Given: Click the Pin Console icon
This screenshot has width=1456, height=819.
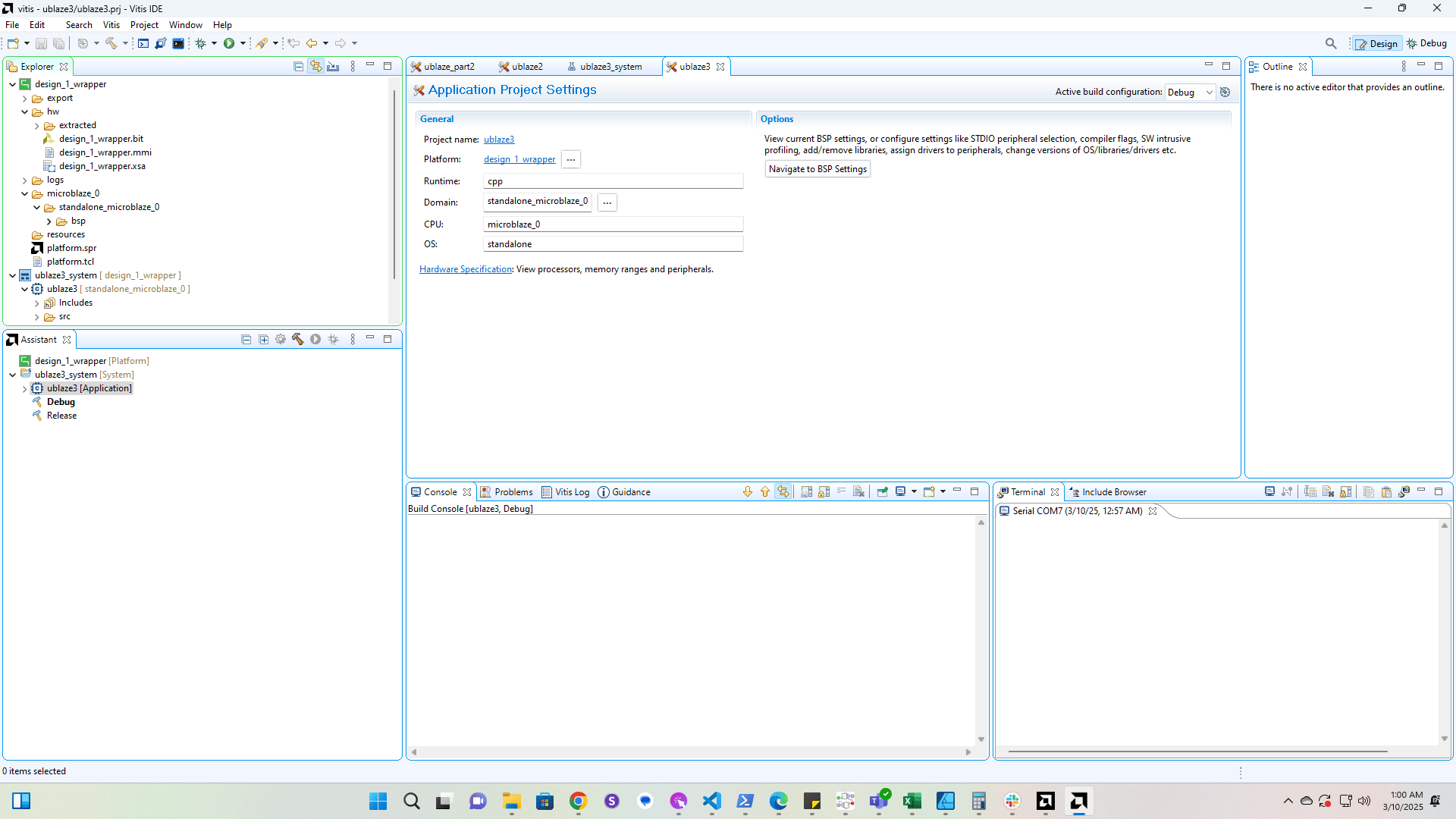Looking at the screenshot, I should point(883,492).
